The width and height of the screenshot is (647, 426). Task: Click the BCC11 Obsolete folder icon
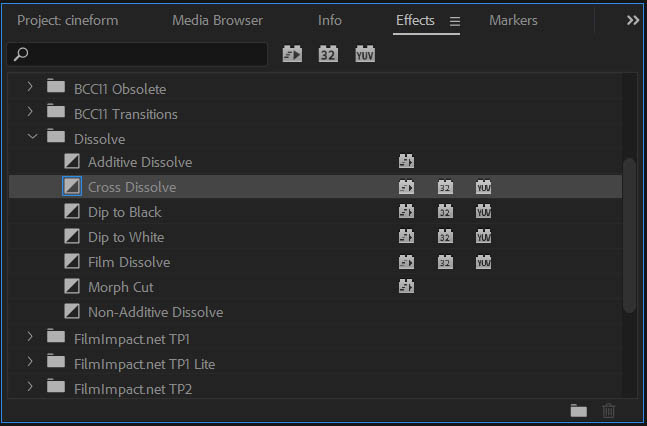(x=56, y=86)
